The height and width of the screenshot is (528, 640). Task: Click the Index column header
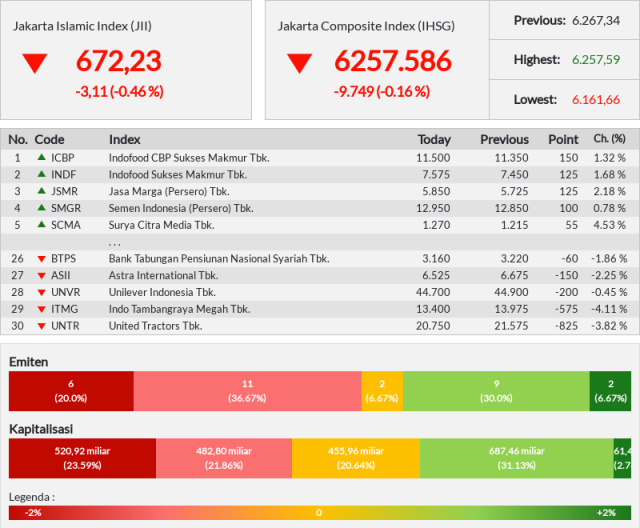124,140
